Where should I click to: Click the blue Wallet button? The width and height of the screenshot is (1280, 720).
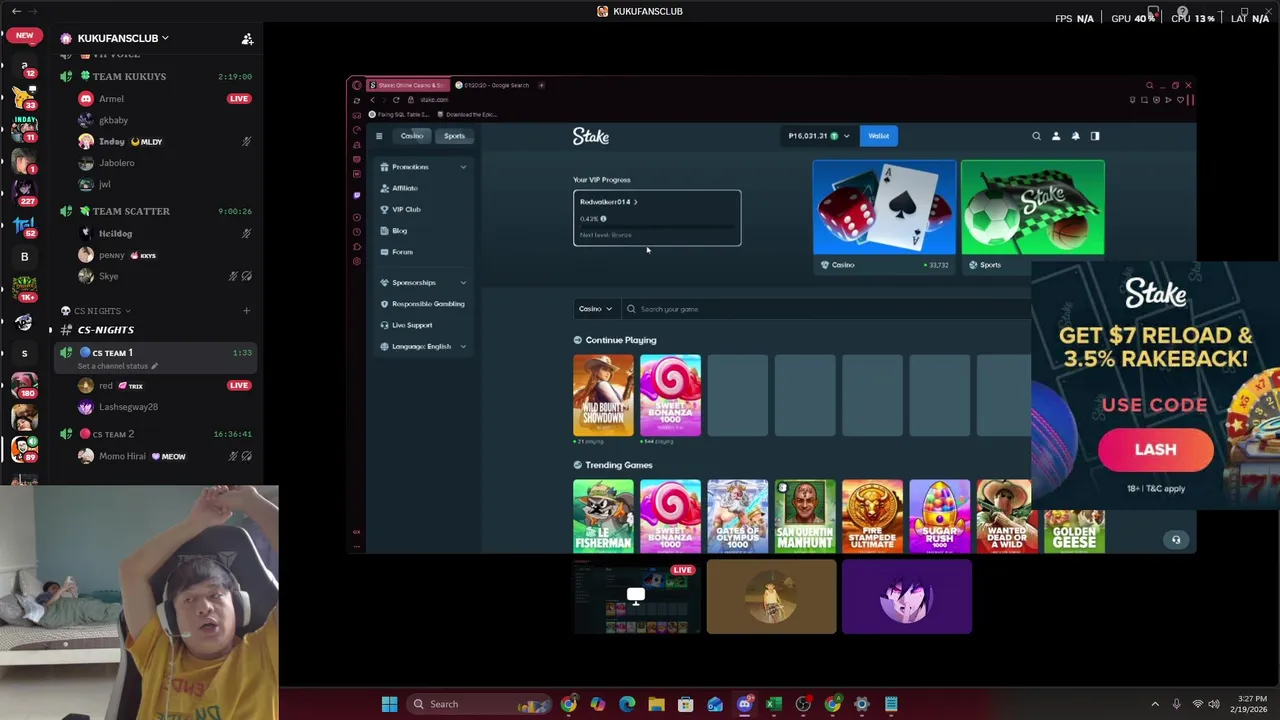point(878,136)
